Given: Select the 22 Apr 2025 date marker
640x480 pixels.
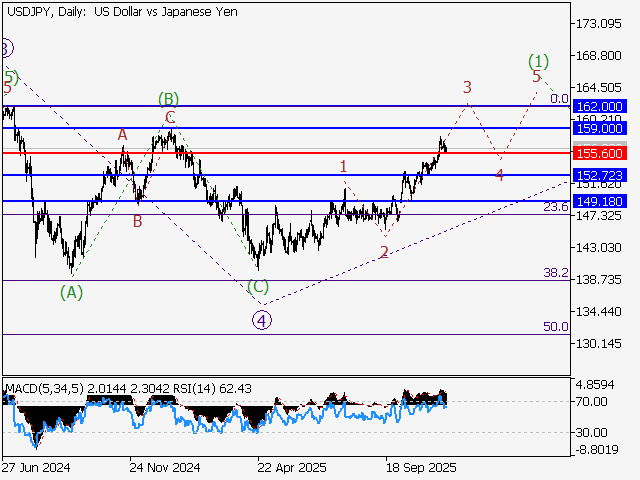Looking at the screenshot, I should pos(293,467).
